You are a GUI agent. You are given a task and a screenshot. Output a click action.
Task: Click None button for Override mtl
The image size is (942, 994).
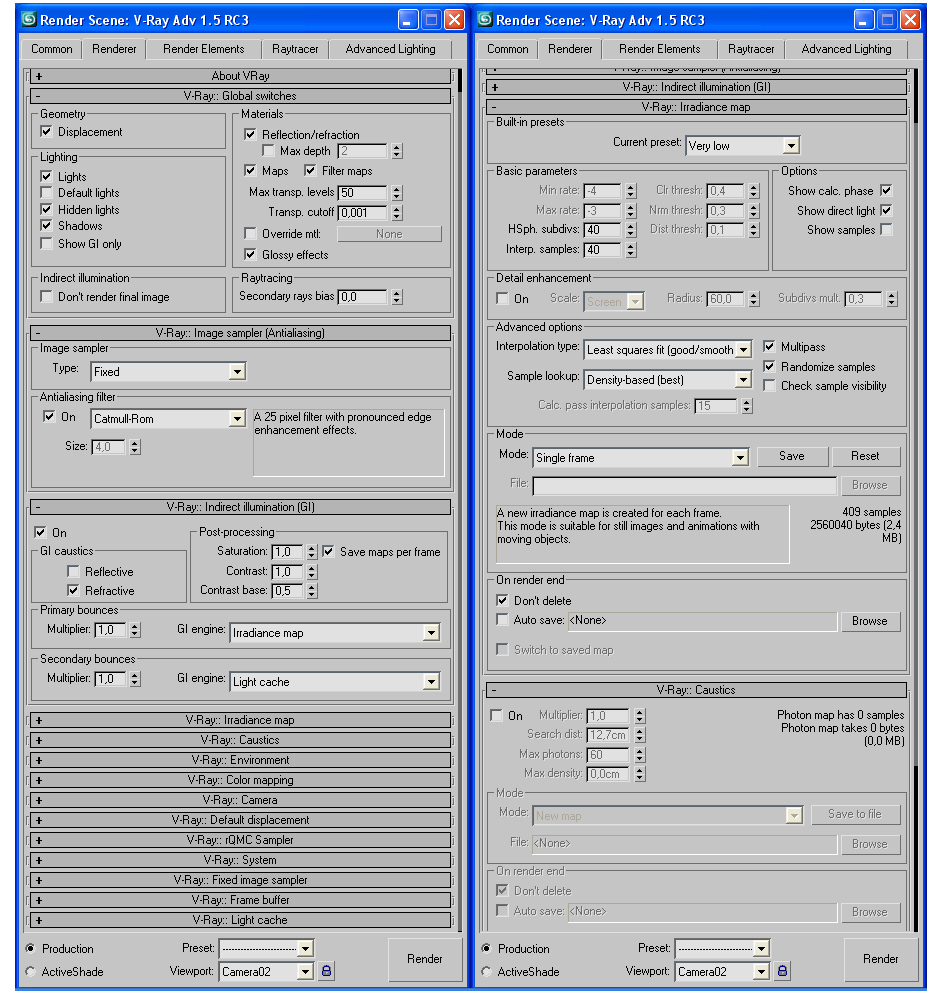coord(389,234)
